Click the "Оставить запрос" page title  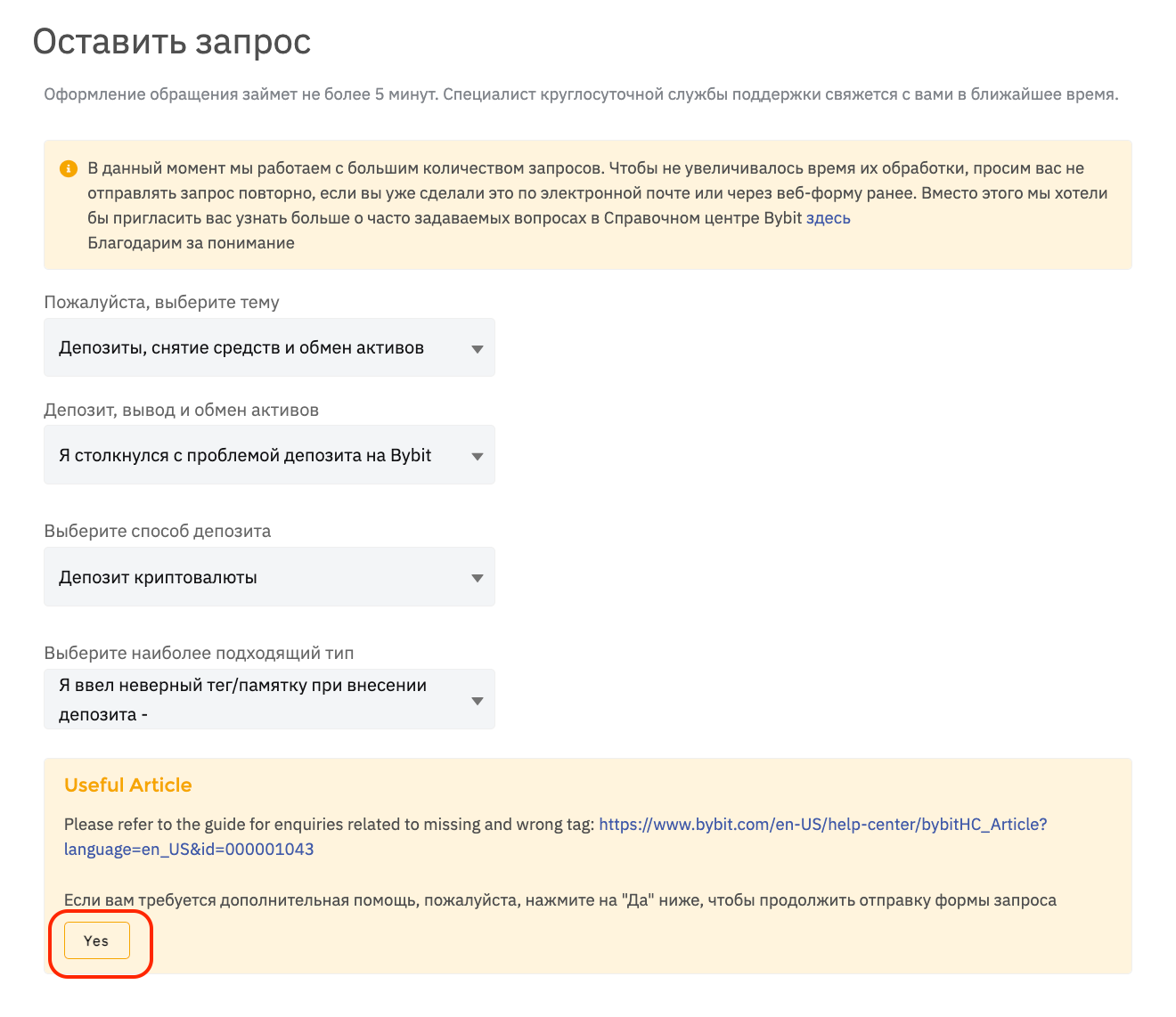172,42
